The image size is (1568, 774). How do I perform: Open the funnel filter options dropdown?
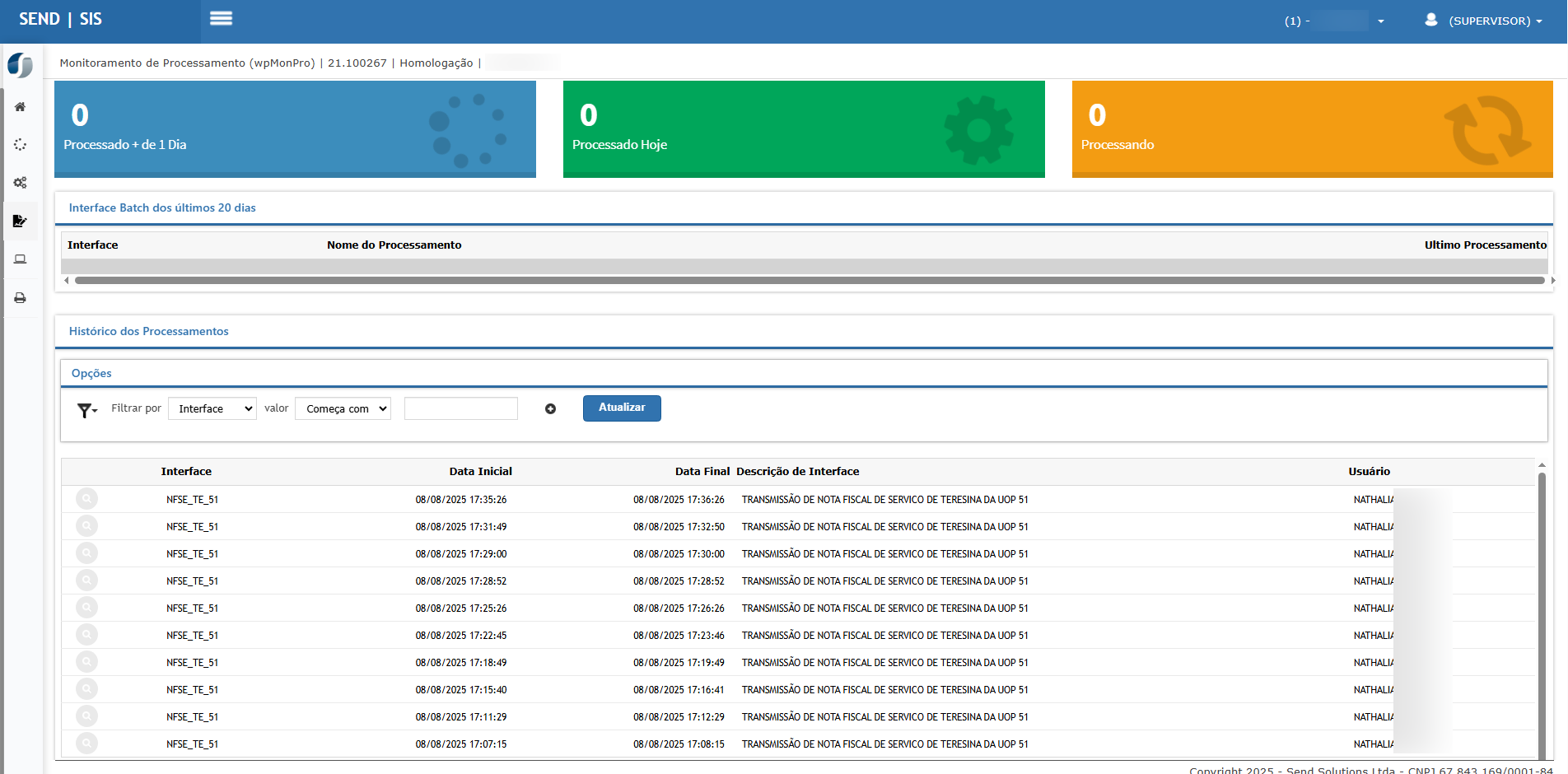pyautogui.click(x=86, y=410)
